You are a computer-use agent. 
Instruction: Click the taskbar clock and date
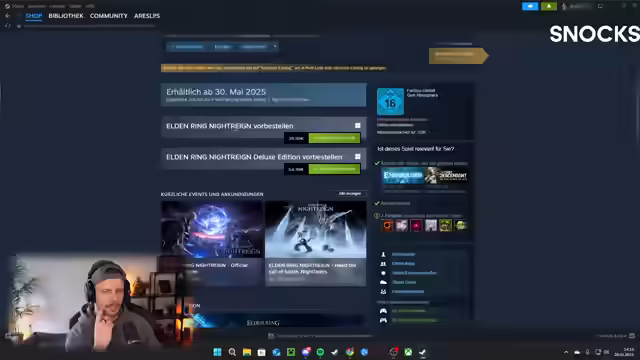624,352
